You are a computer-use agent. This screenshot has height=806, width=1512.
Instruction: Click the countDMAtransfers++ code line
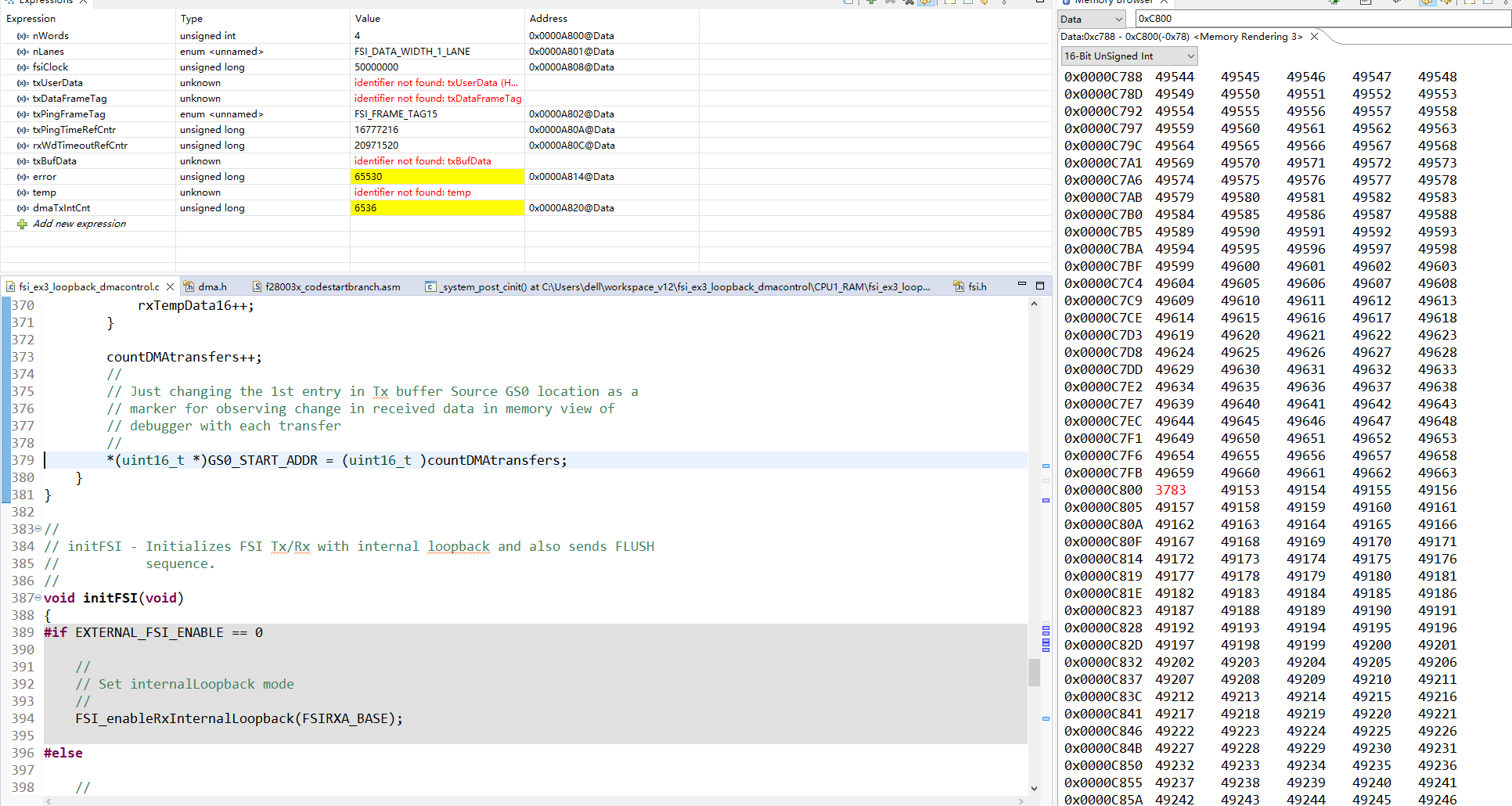tap(185, 357)
